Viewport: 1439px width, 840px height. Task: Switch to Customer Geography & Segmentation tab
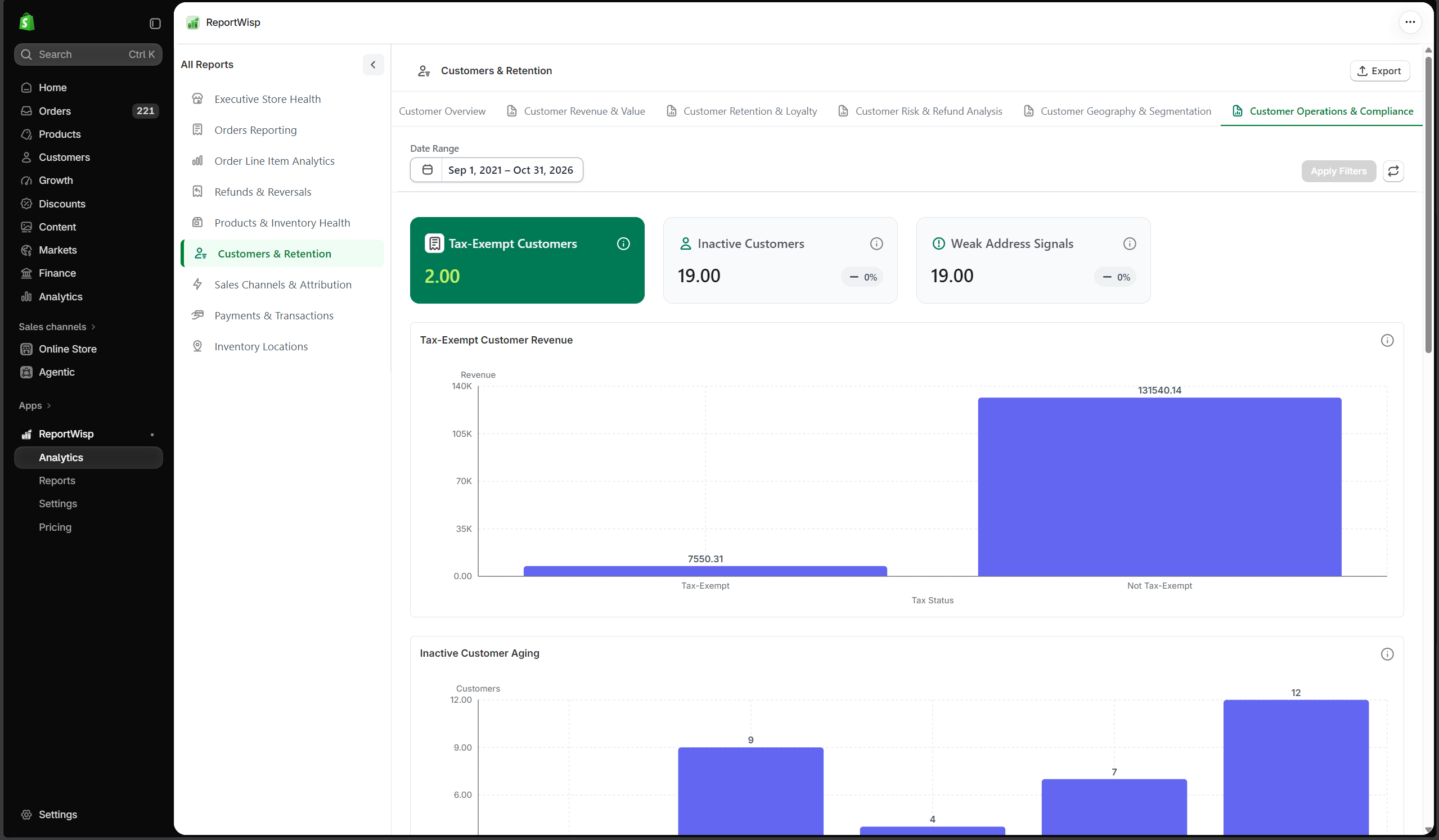(x=1117, y=111)
